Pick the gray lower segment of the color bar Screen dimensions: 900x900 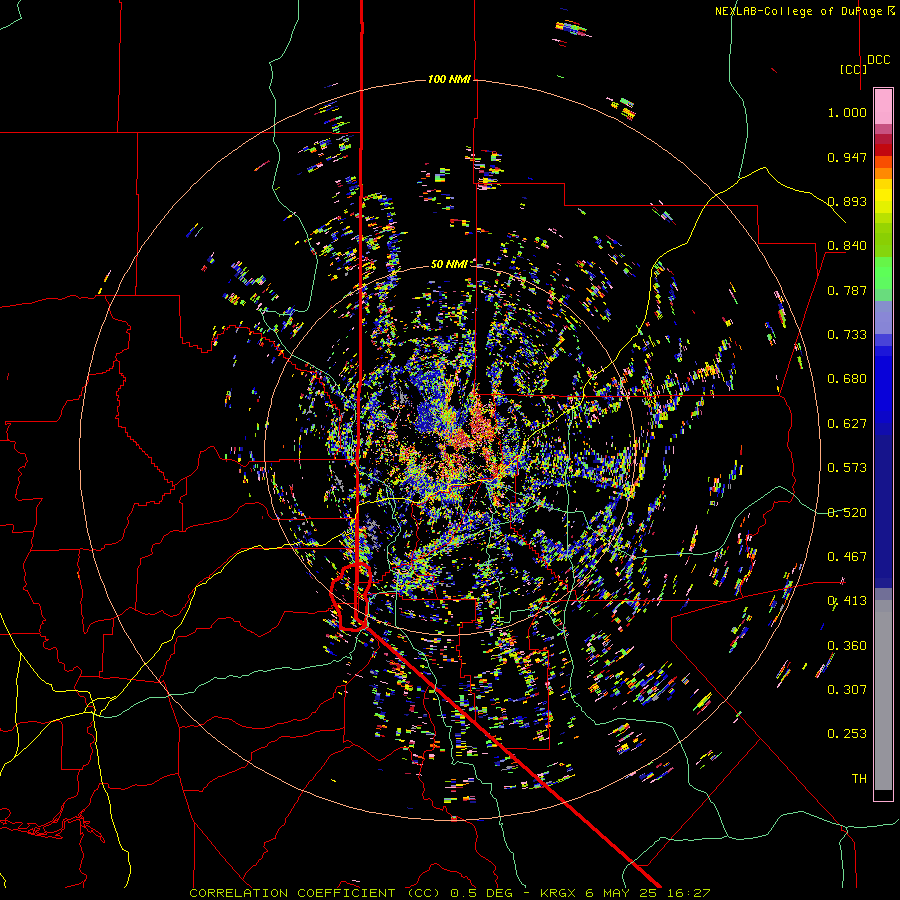(883, 695)
